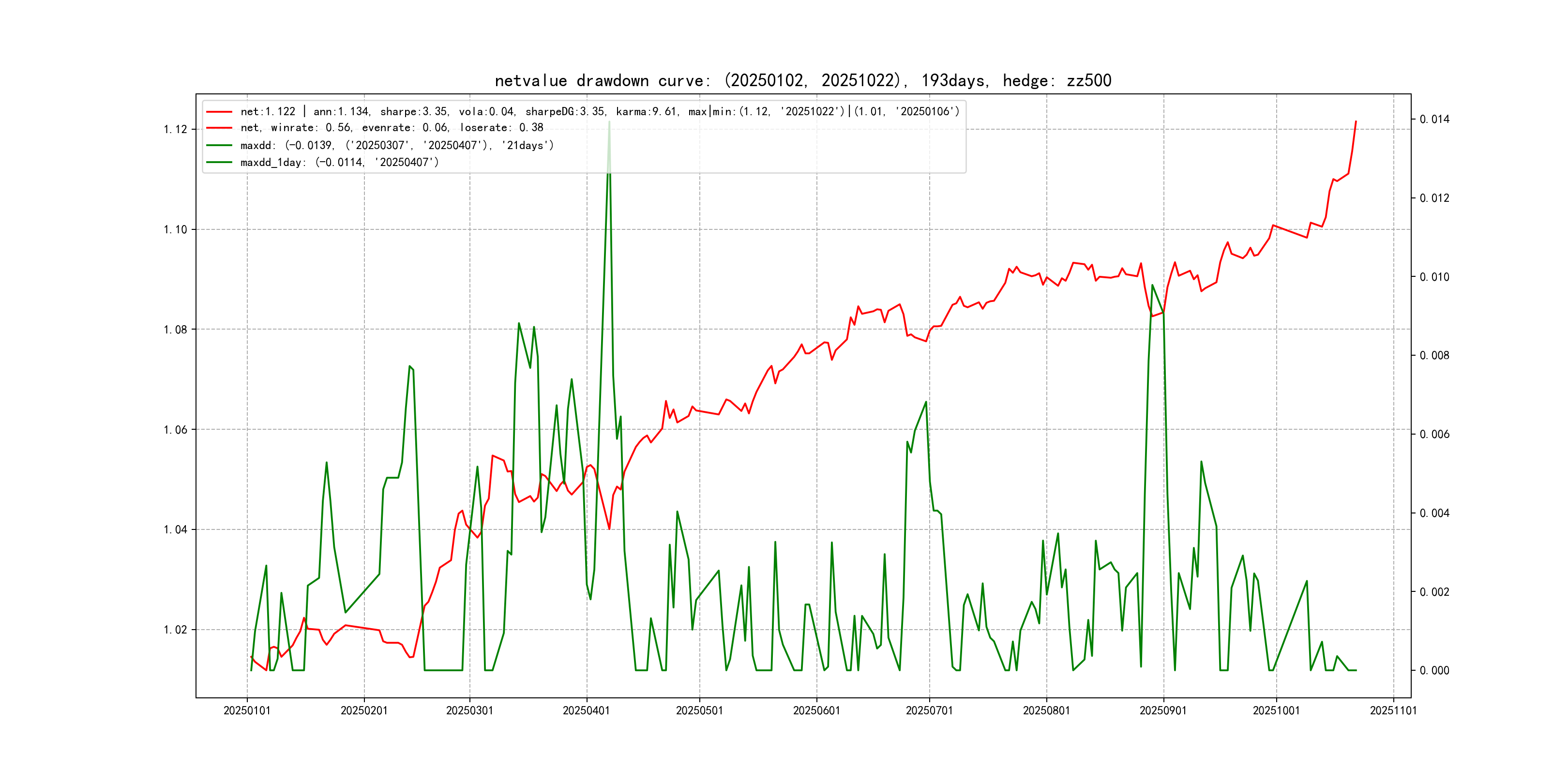Screen dimensions: 1568x784
Task: Select the sharpe:3.35 text in the legend
Action: (x=414, y=112)
